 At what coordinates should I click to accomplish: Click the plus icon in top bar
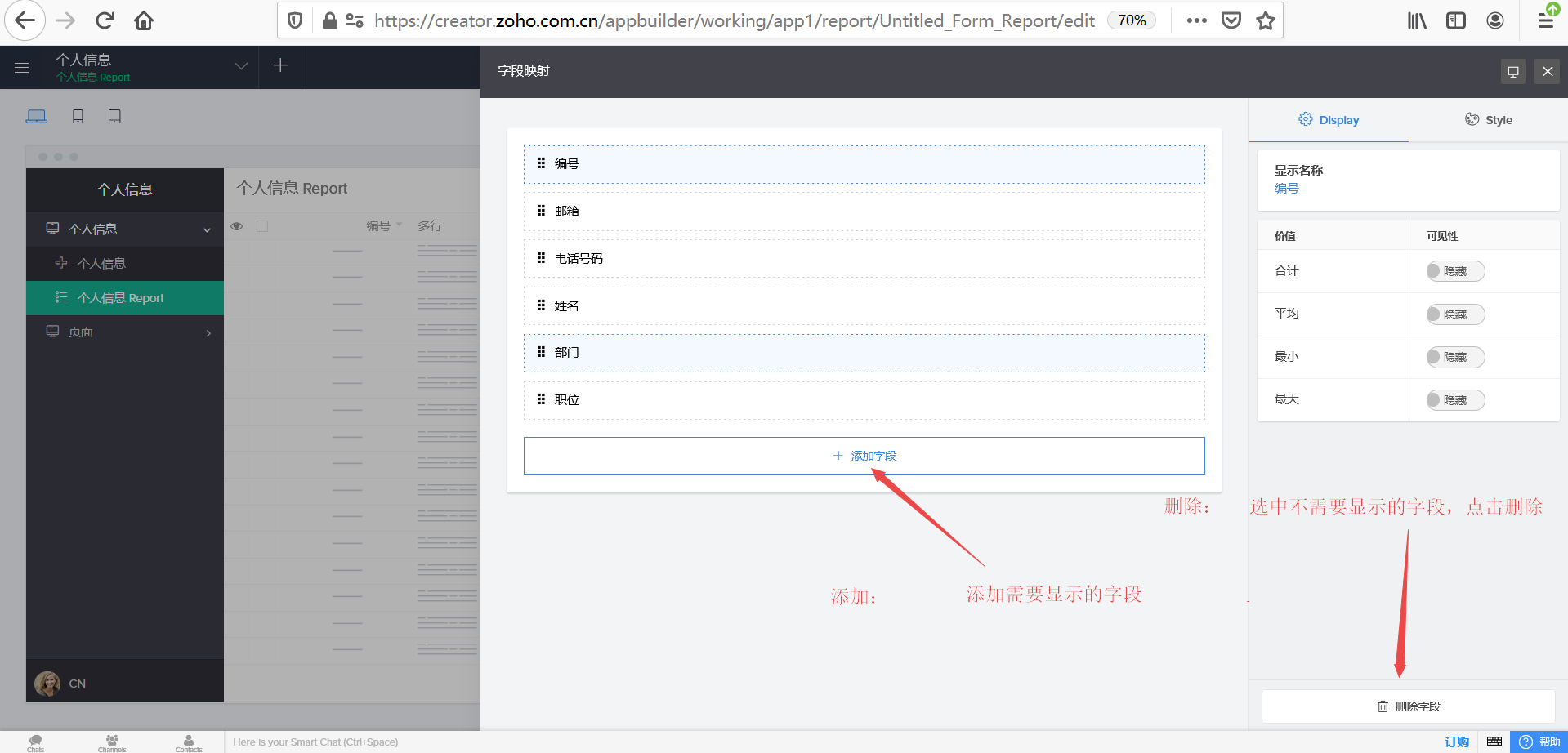coord(280,65)
